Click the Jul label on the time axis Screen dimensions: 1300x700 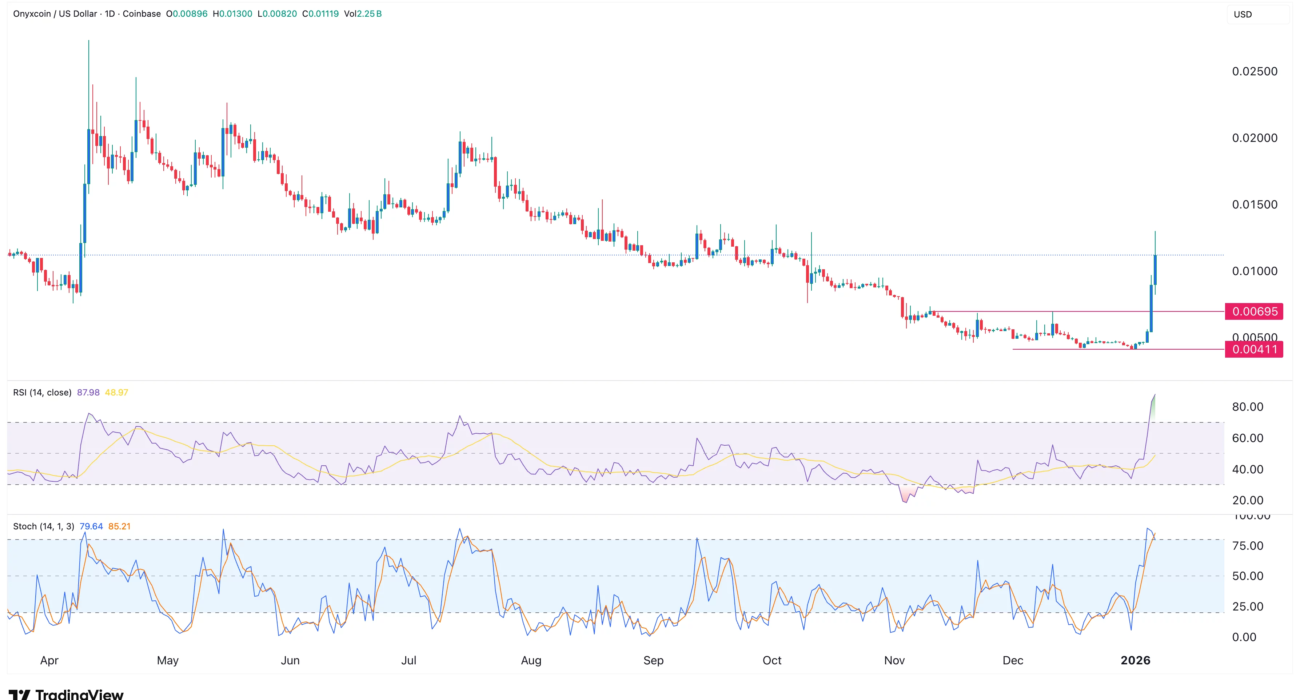(x=408, y=660)
